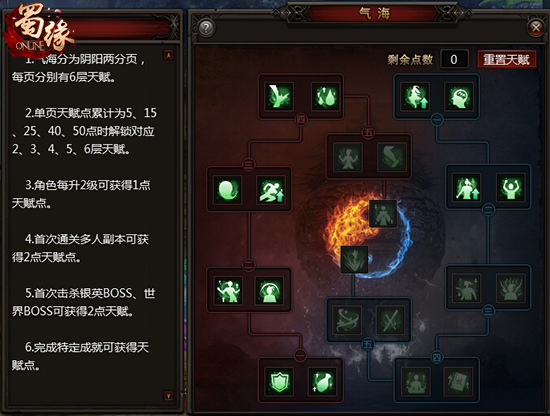Select the green shield talent icon
Screen dimensions: 550x416
click(x=279, y=381)
